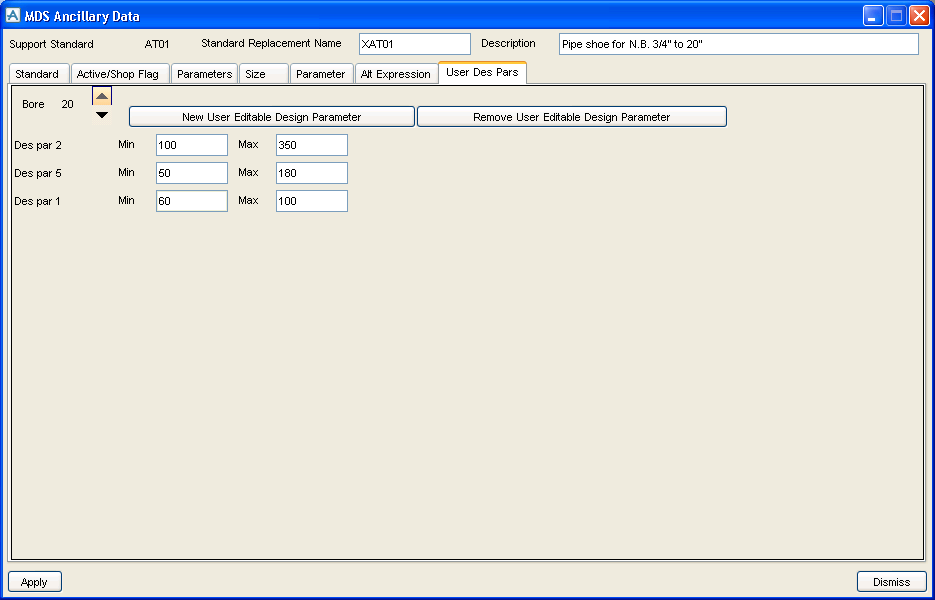Switch to the Alt Expression tab
Image resolution: width=935 pixels, height=600 pixels.
[x=396, y=74]
